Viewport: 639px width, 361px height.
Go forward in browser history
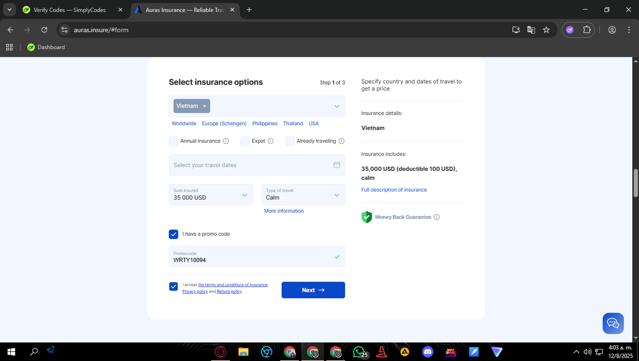tap(27, 30)
